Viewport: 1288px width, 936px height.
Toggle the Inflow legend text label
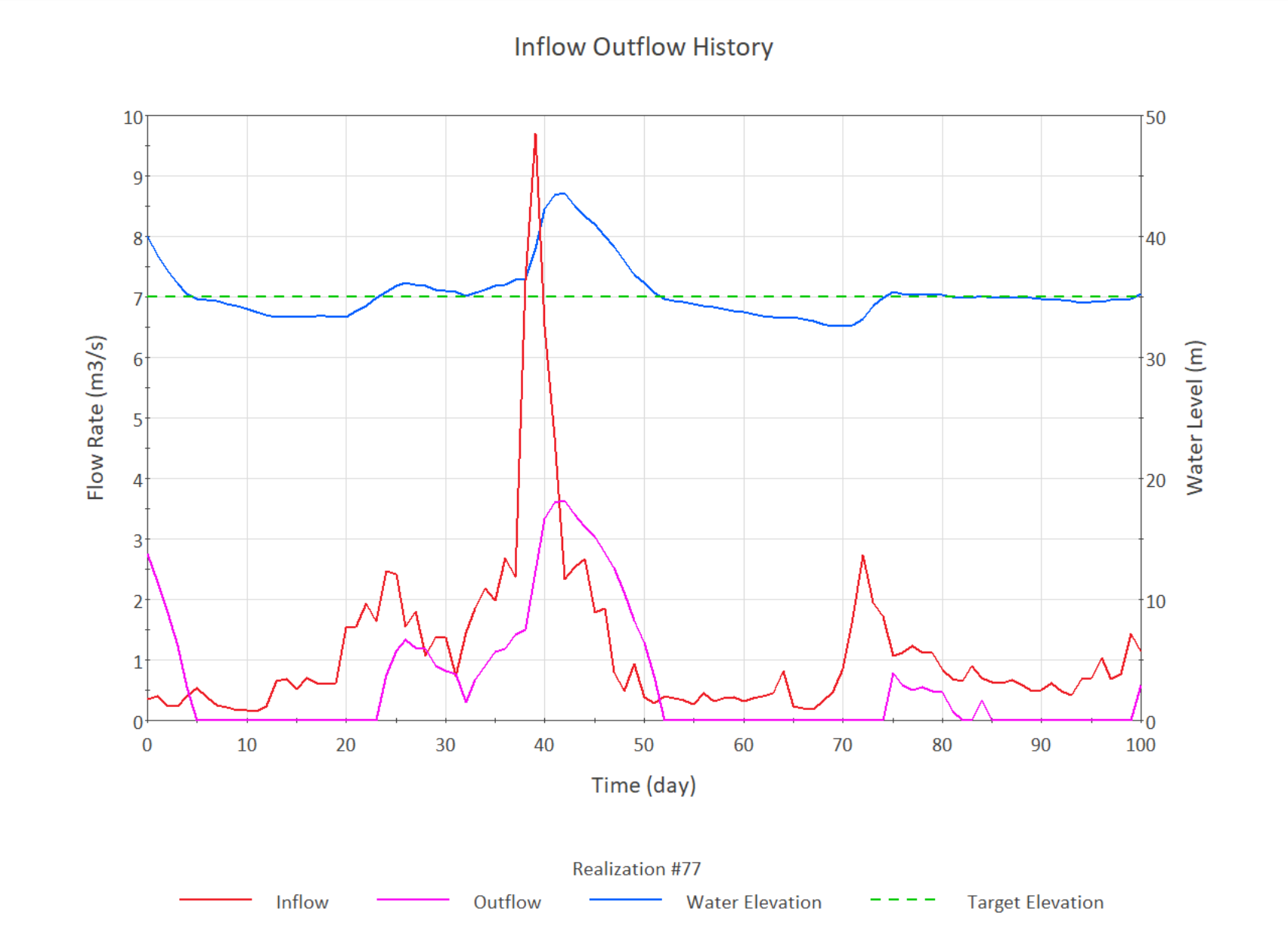[x=302, y=902]
